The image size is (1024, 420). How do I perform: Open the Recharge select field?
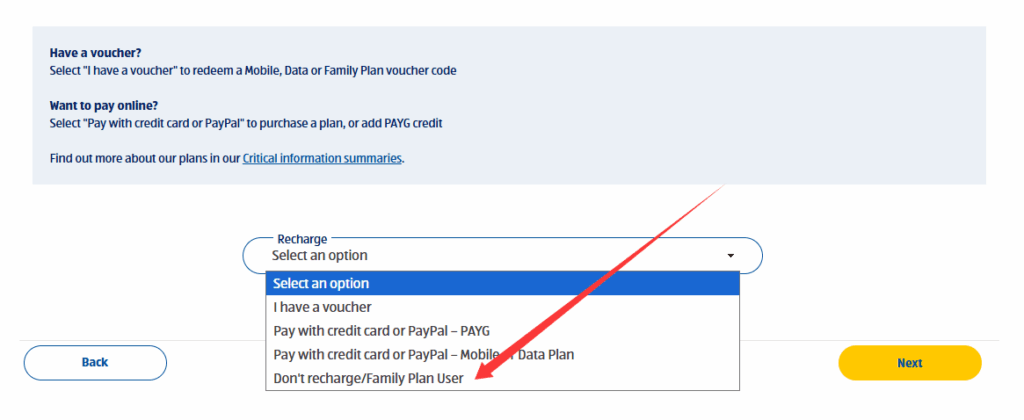point(502,256)
